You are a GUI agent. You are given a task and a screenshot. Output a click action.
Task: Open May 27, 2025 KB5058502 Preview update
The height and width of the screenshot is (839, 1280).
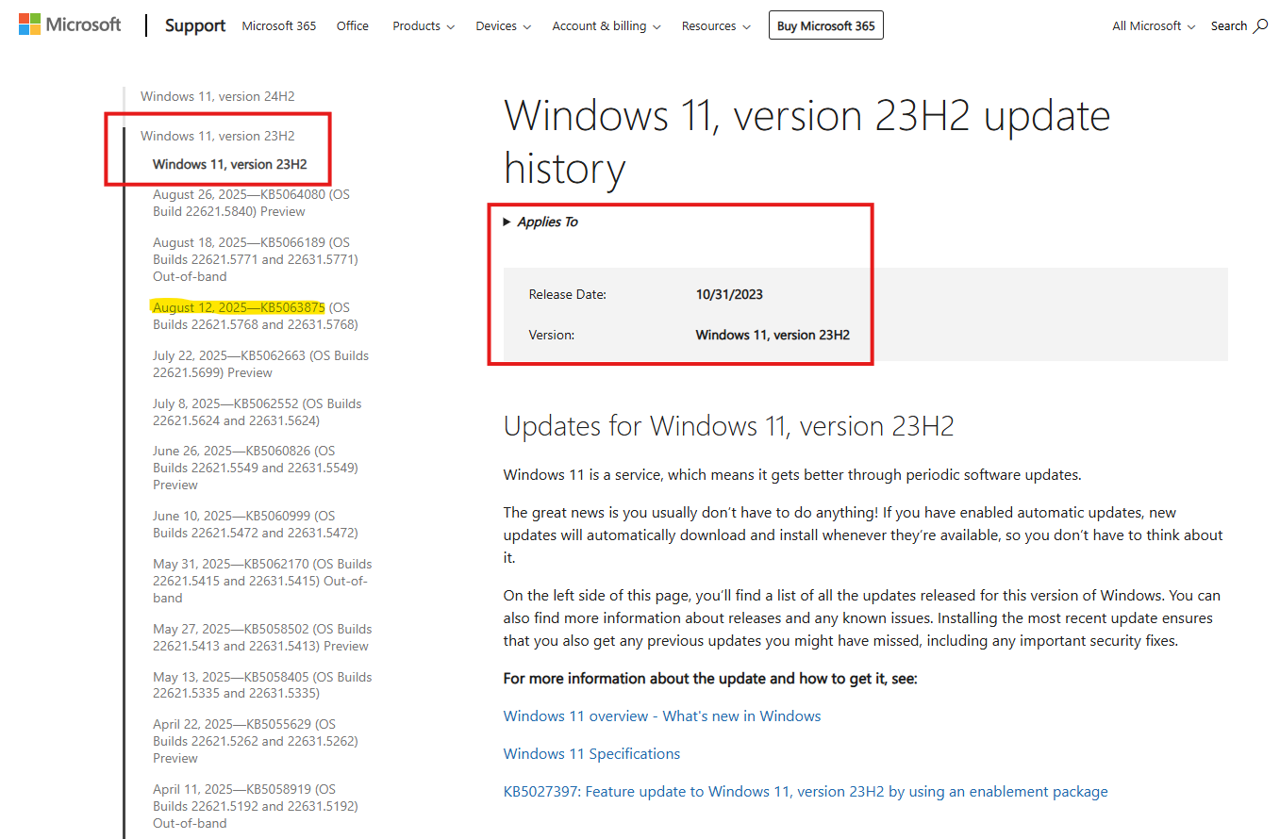262,638
